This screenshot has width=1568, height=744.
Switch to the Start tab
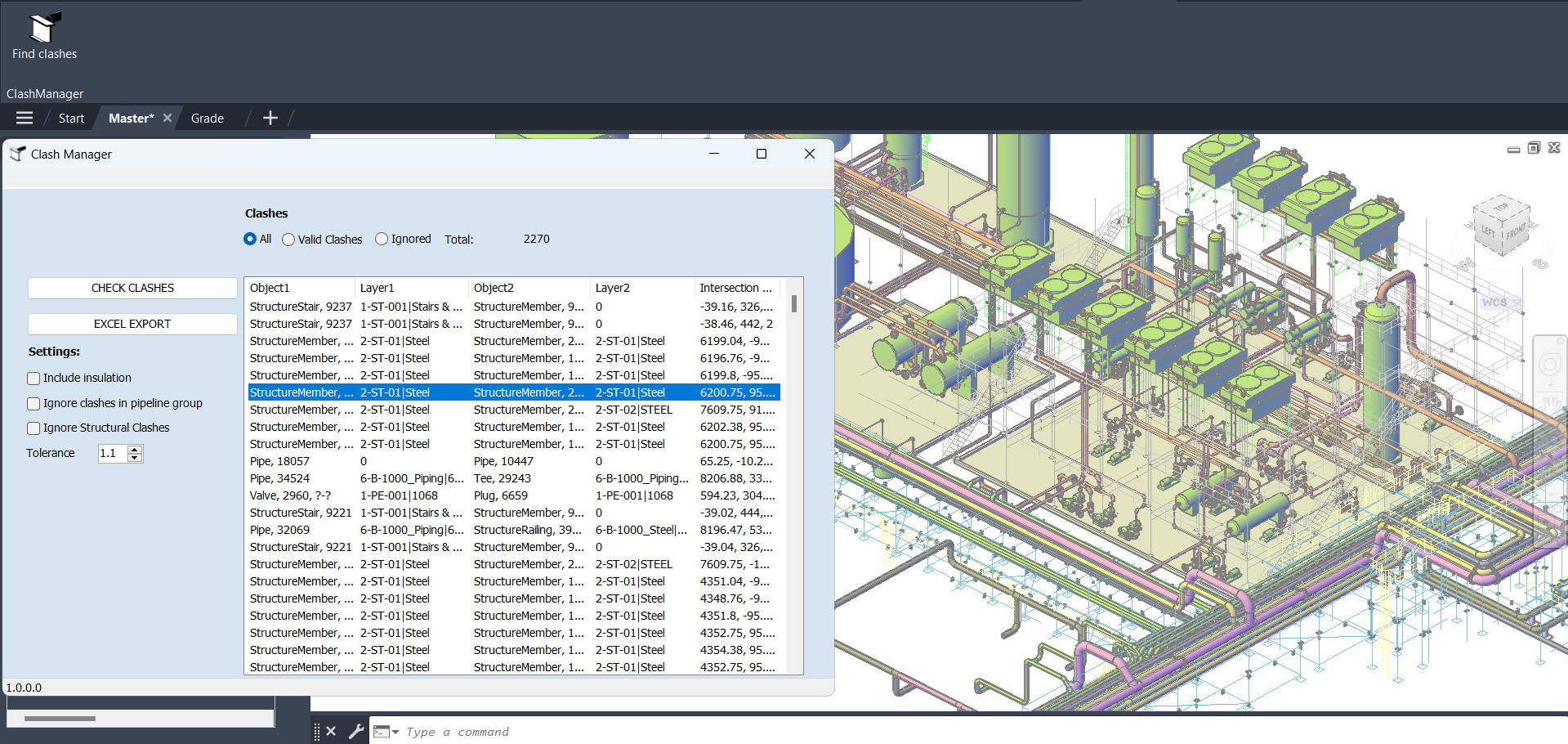pyautogui.click(x=71, y=119)
